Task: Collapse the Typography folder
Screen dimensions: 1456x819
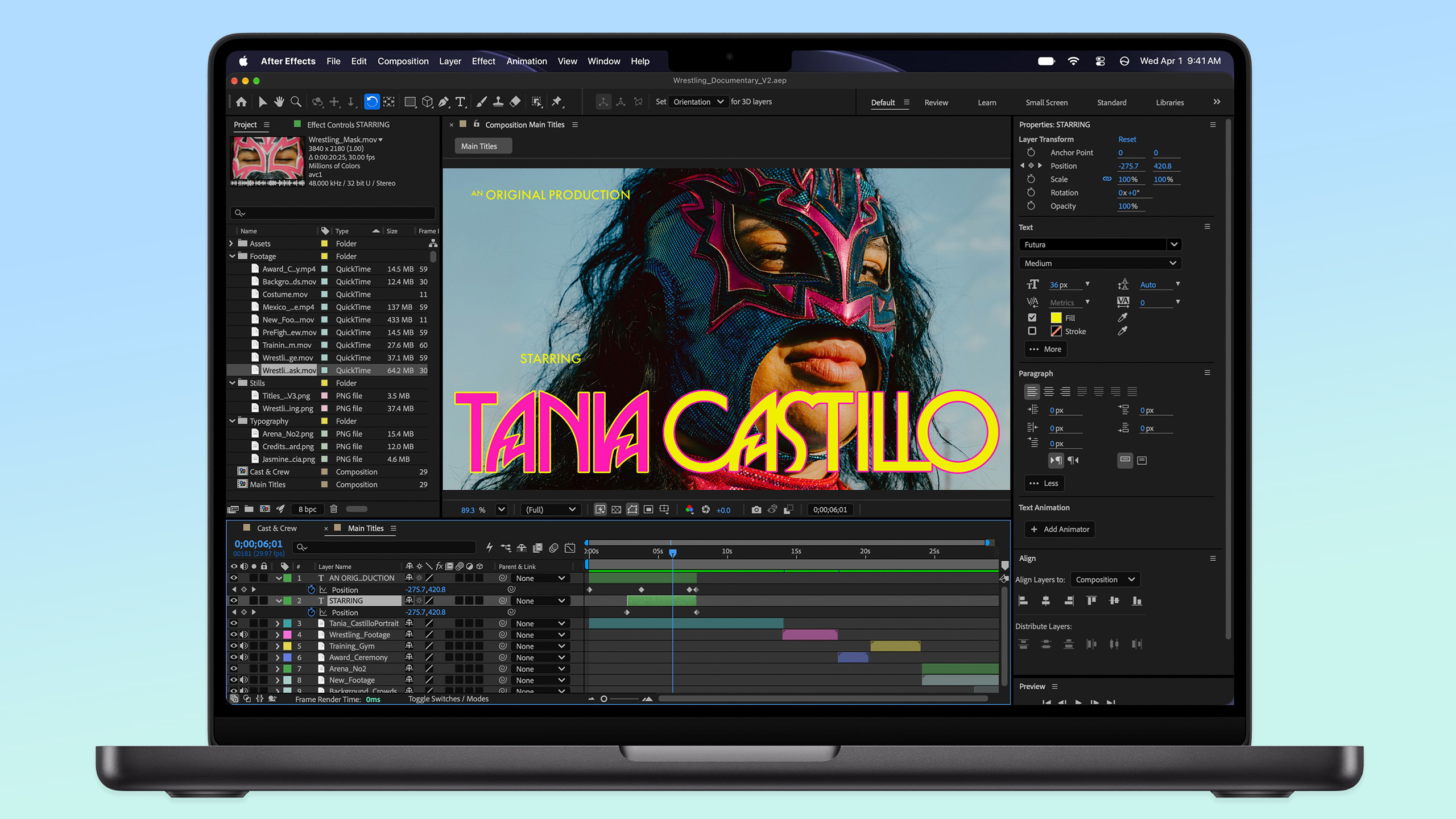Action: click(232, 421)
